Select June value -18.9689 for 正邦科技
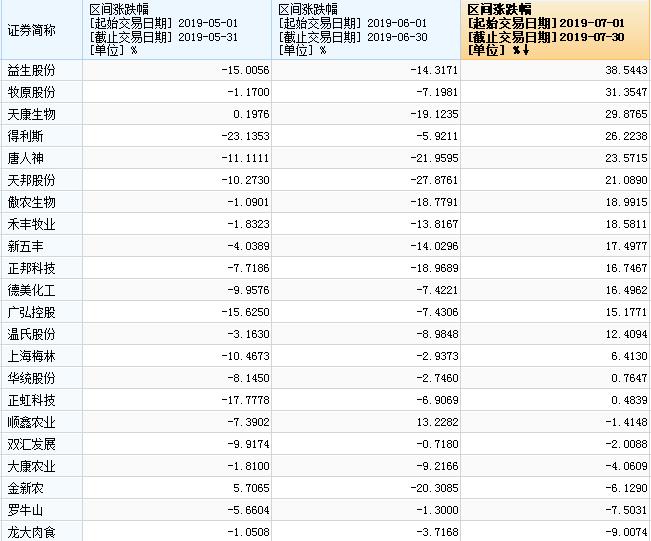The image size is (651, 541). (434, 268)
